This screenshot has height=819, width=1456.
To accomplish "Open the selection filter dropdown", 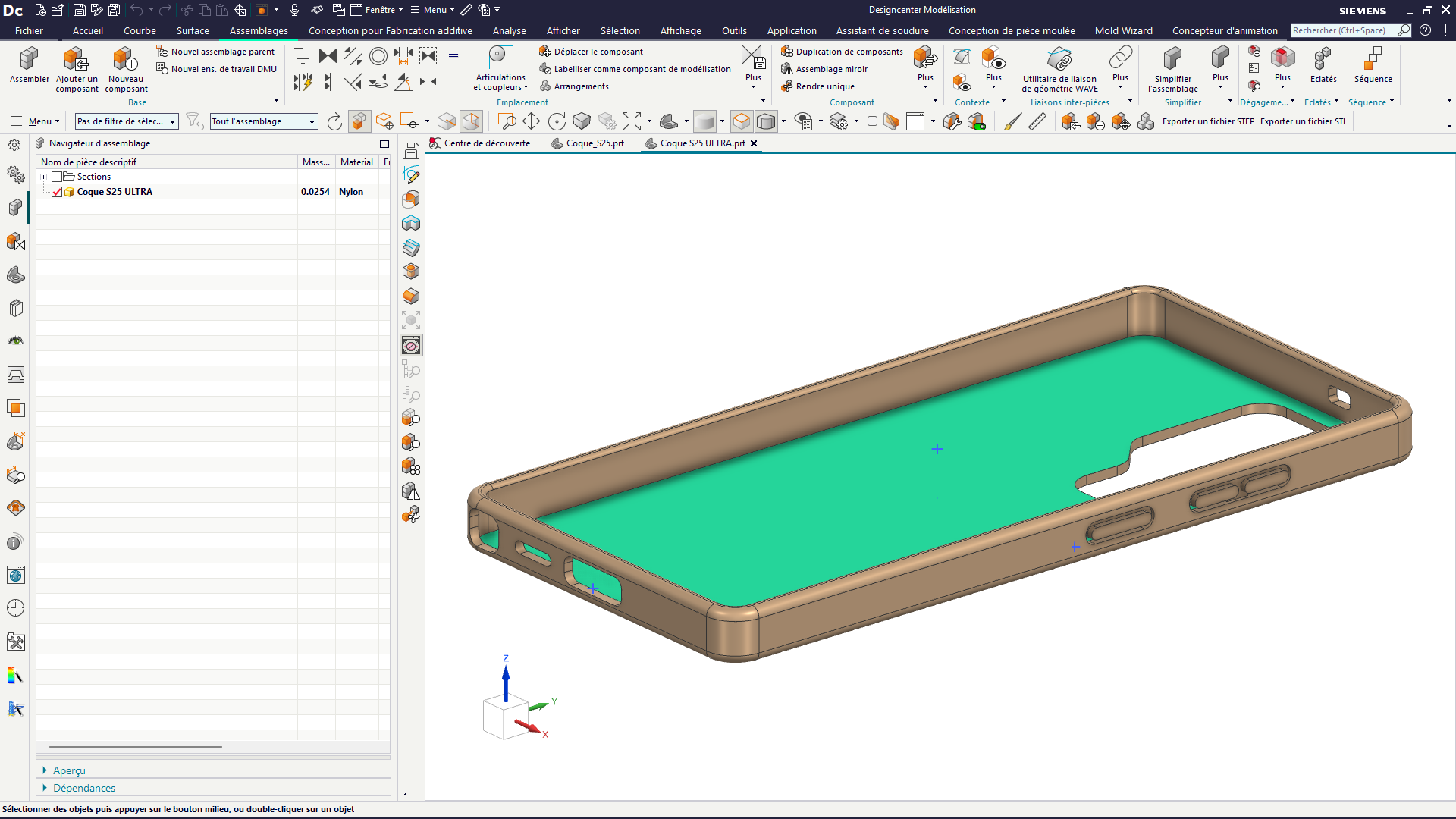I will pyautogui.click(x=127, y=121).
